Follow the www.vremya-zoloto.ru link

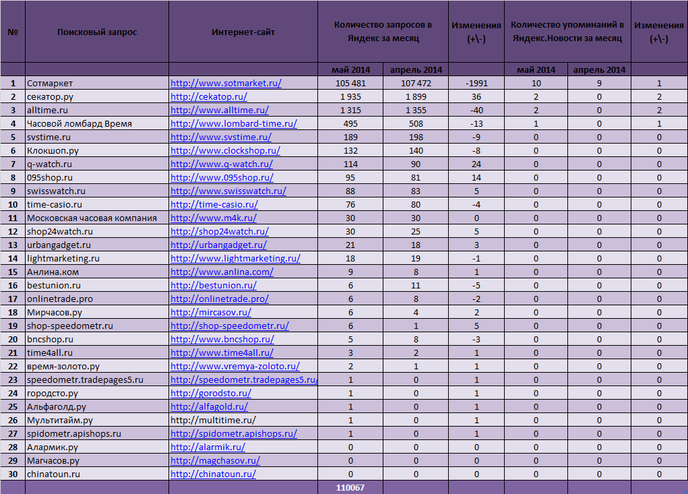click(x=235, y=366)
